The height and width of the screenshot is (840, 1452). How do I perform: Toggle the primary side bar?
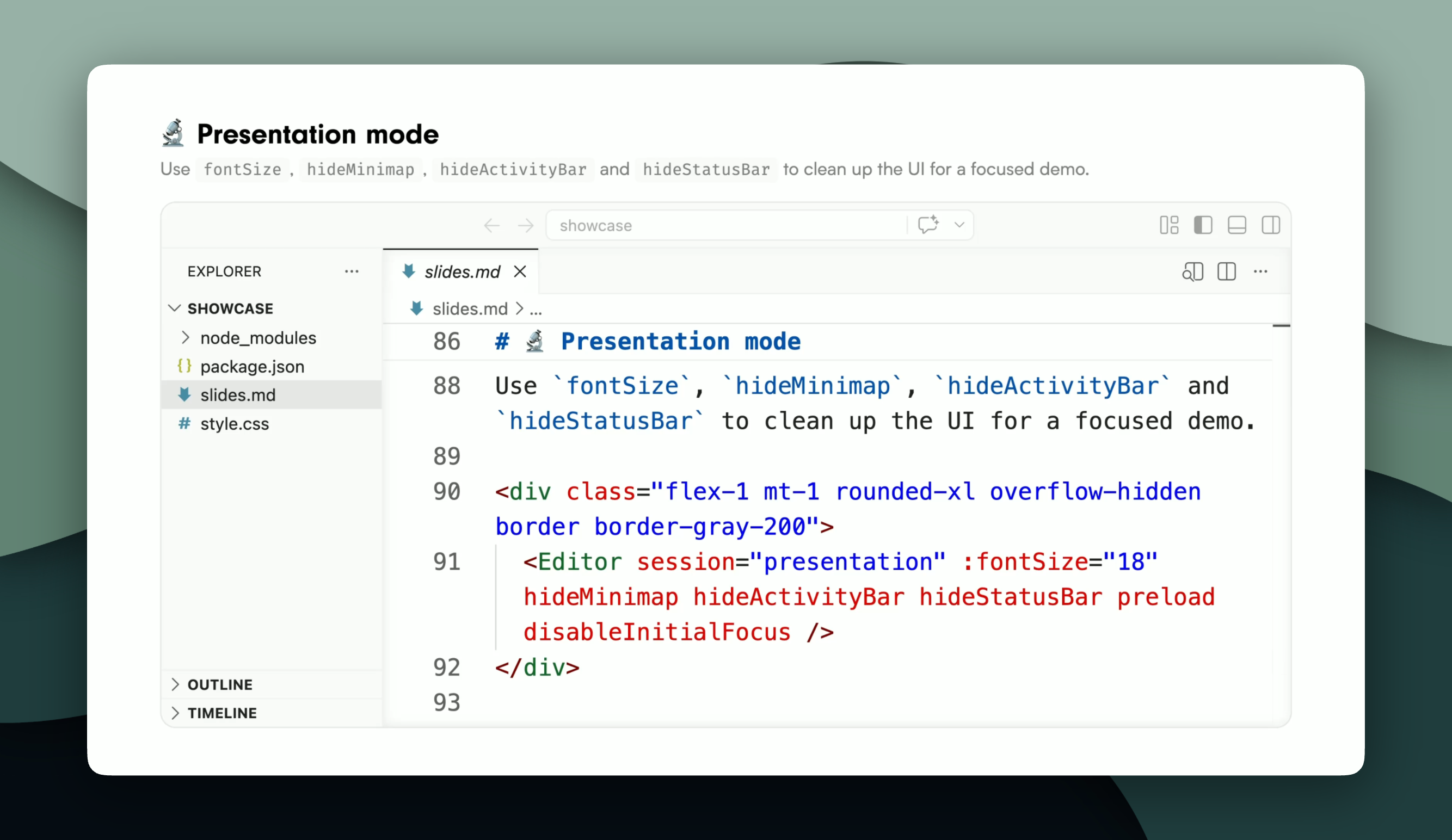(1203, 225)
